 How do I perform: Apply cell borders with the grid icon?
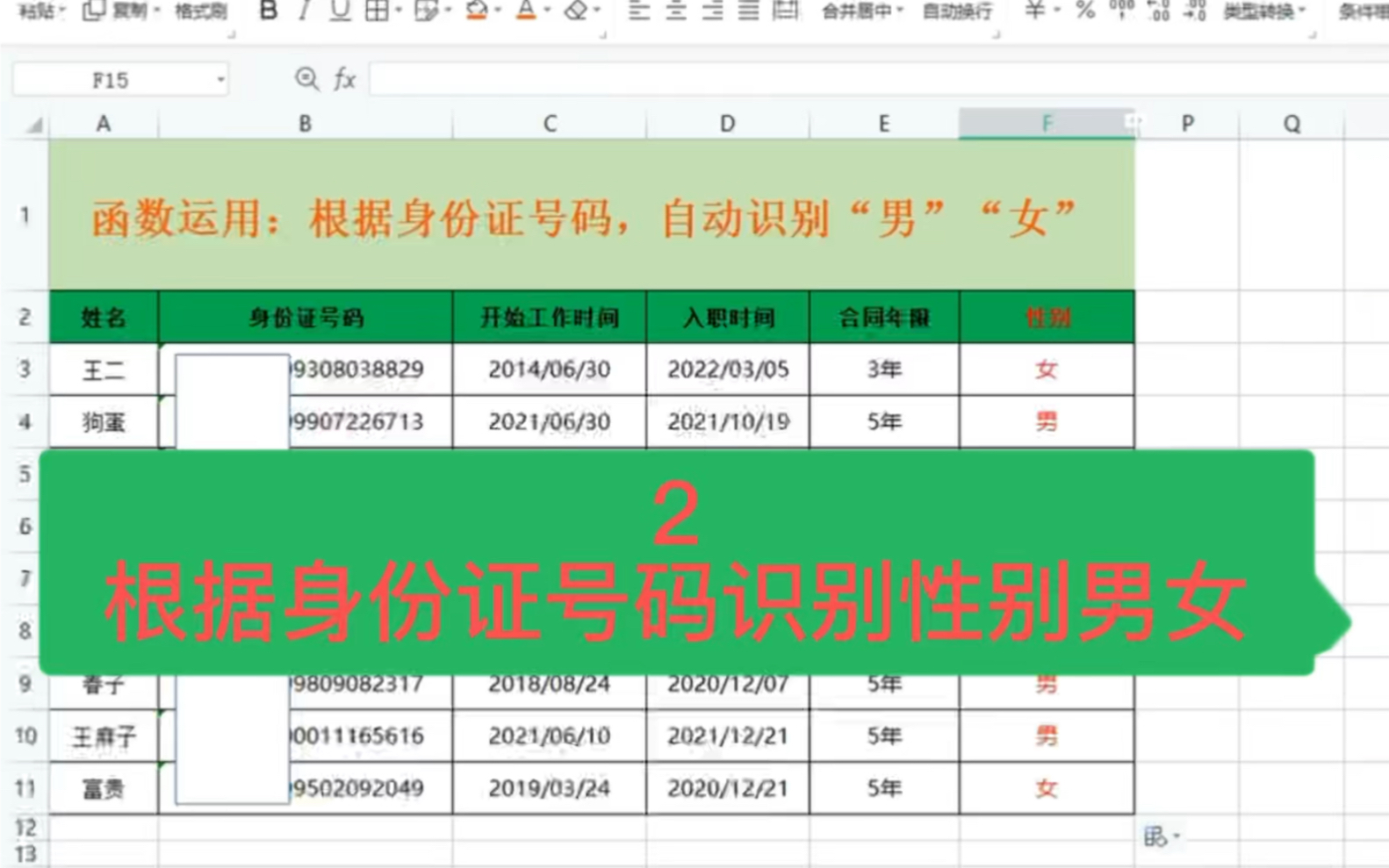coord(376,11)
